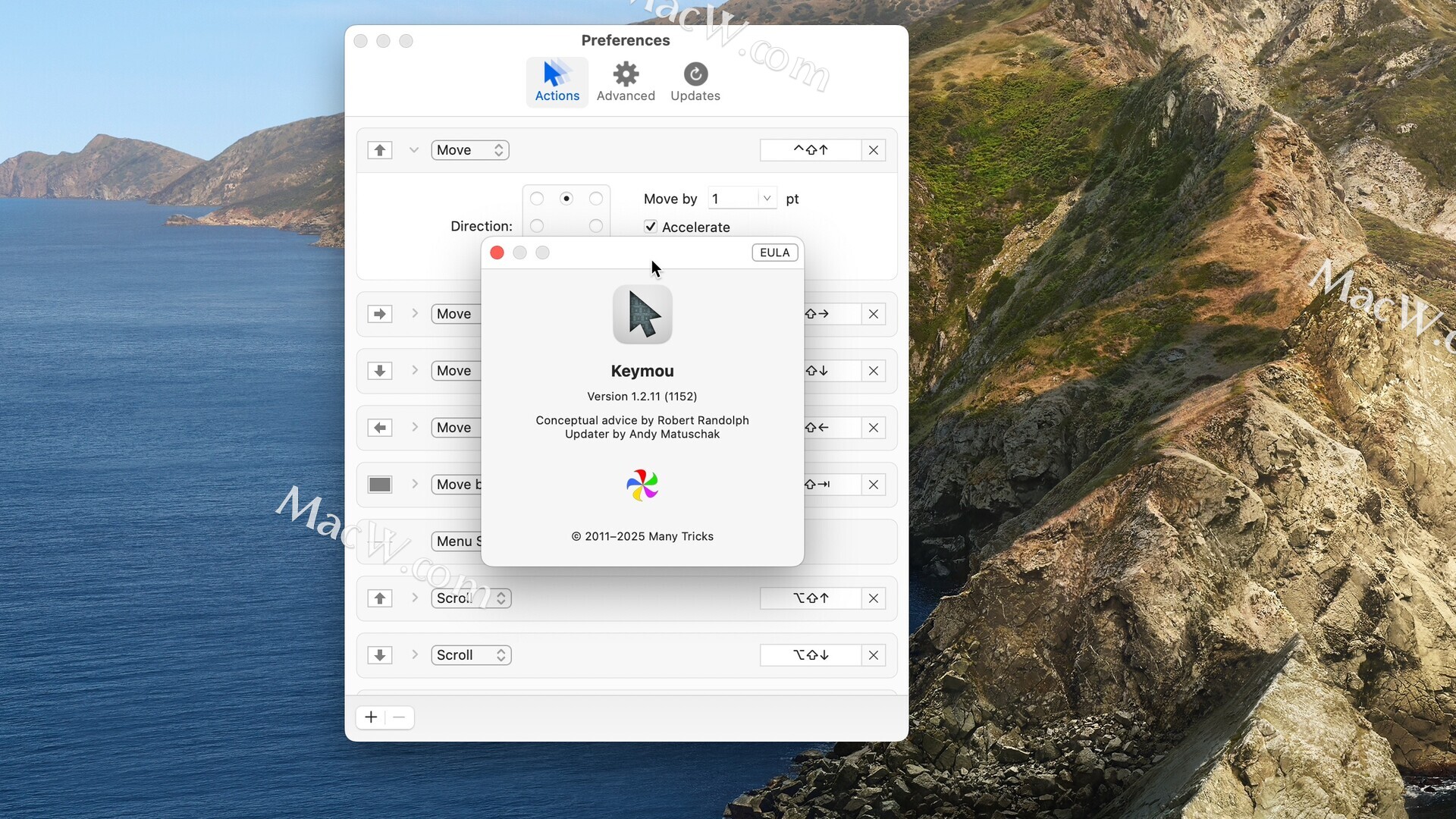Clear the ⌃⇧↑ shortcut with its X
Screen dimensions: 1456x819
(874, 150)
